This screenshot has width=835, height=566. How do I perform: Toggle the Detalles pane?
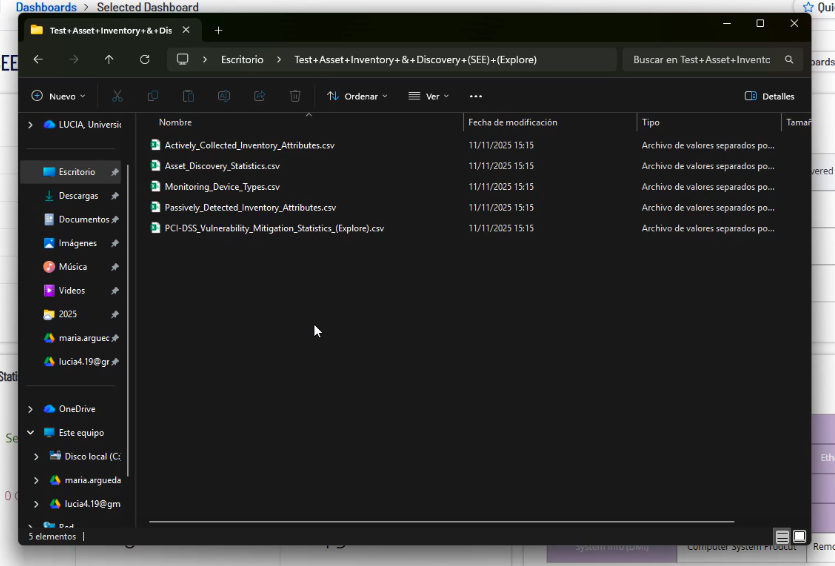(x=770, y=96)
